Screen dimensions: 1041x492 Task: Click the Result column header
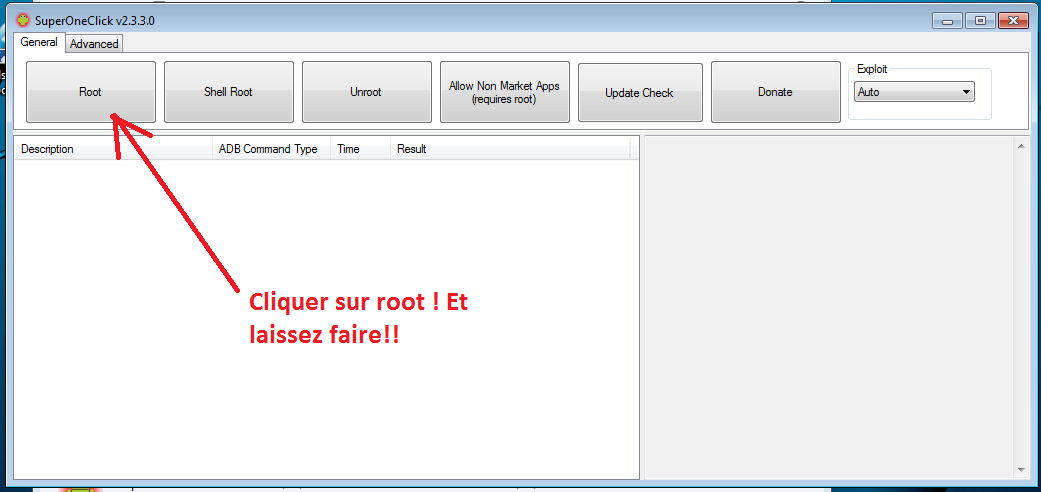[510, 149]
